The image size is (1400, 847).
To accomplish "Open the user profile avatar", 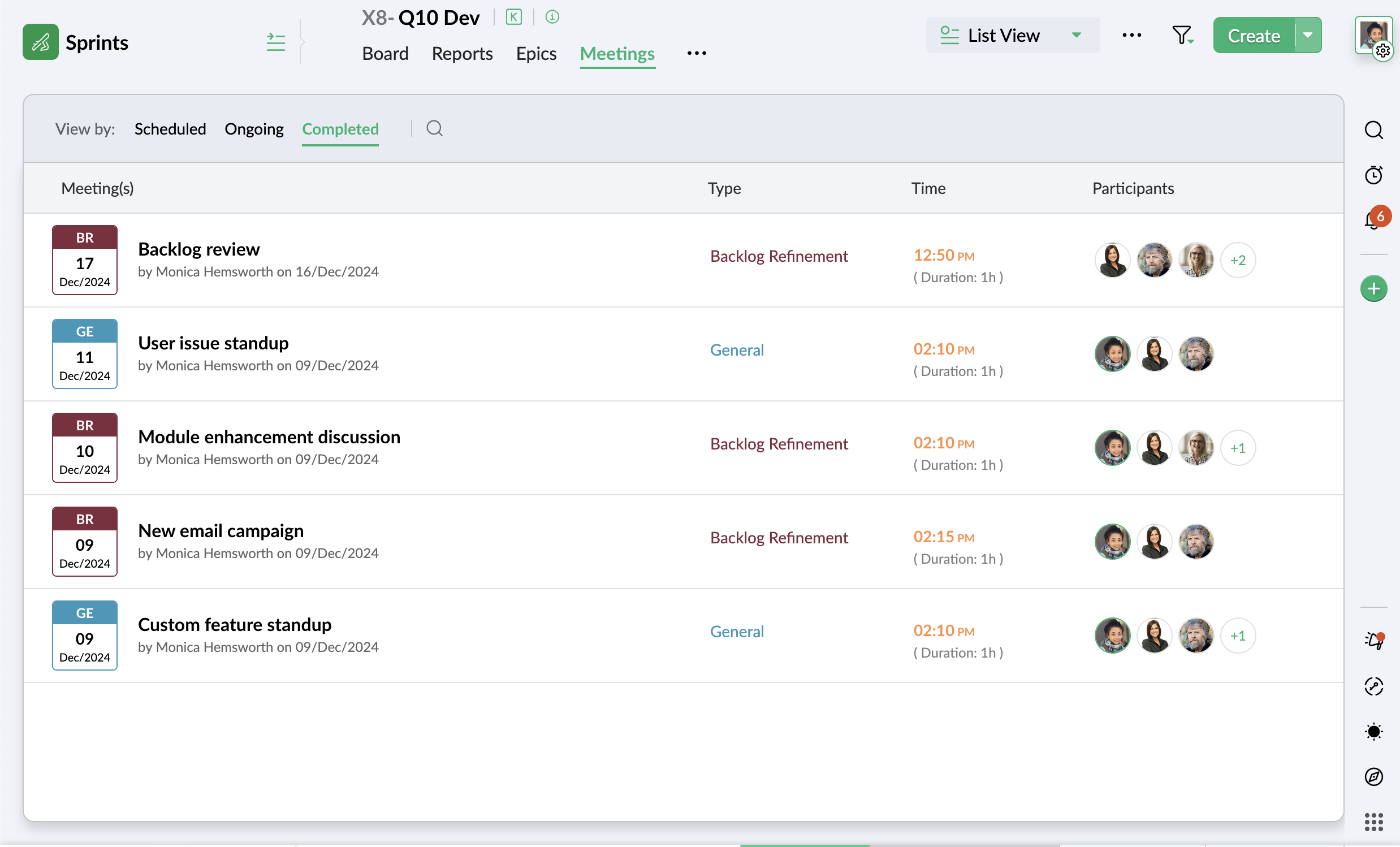I will pyautogui.click(x=1373, y=34).
